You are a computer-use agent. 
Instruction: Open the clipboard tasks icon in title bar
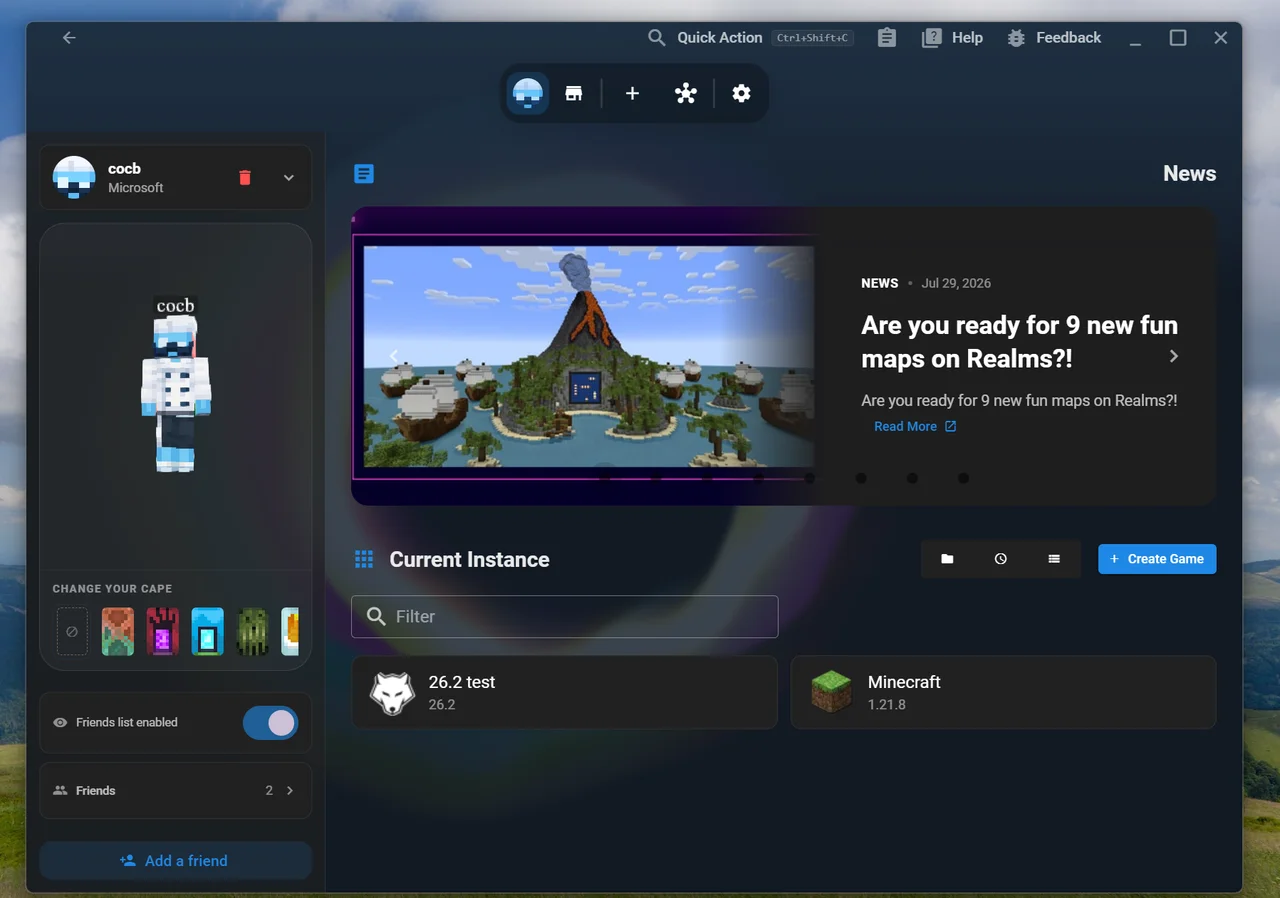click(887, 38)
